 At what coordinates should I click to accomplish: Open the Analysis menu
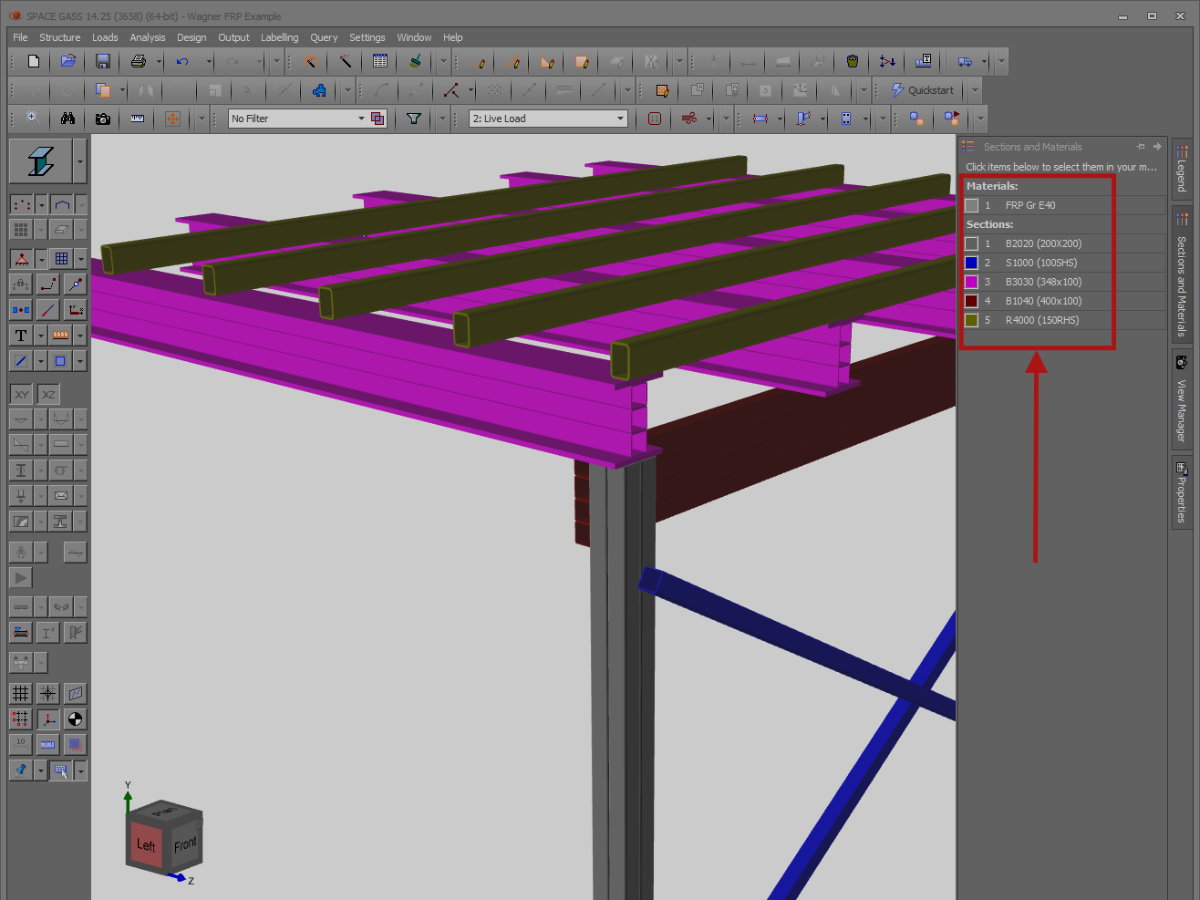pos(147,37)
